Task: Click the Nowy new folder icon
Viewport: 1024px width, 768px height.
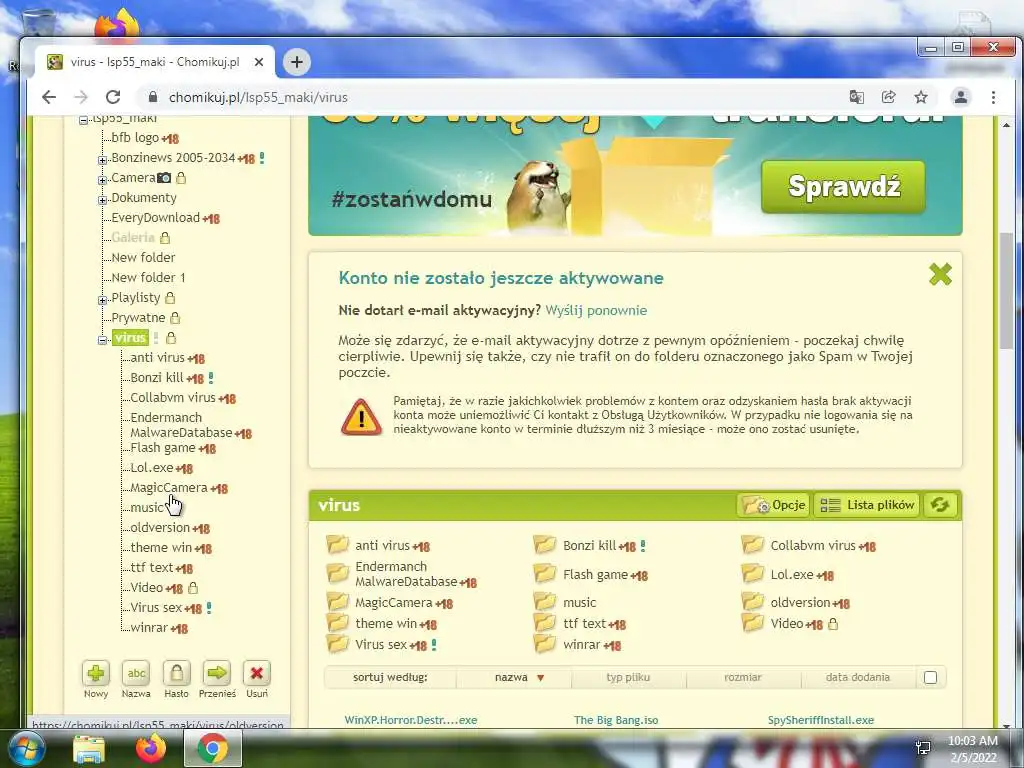Action: [x=96, y=673]
